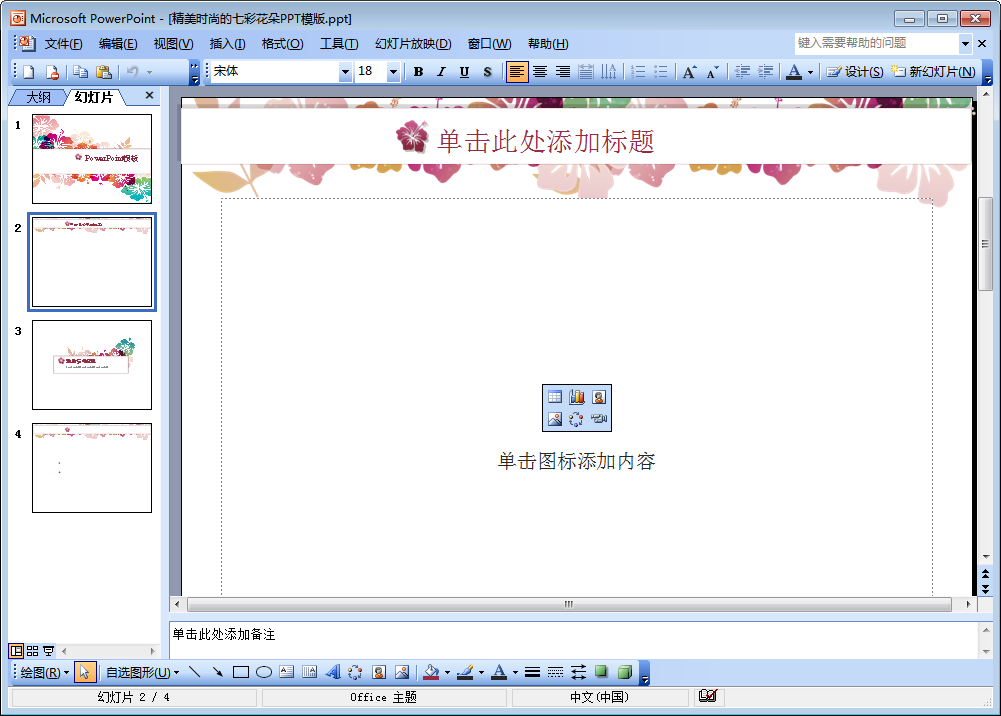Select the Arrow drawing tool
Image resolution: width=1001 pixels, height=716 pixels.
(x=218, y=672)
